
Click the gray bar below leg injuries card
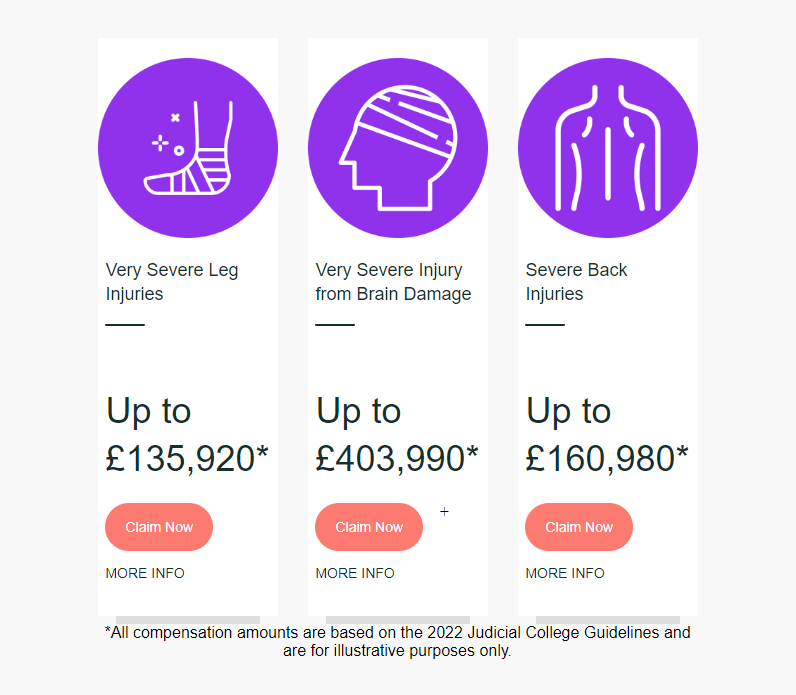point(188,620)
